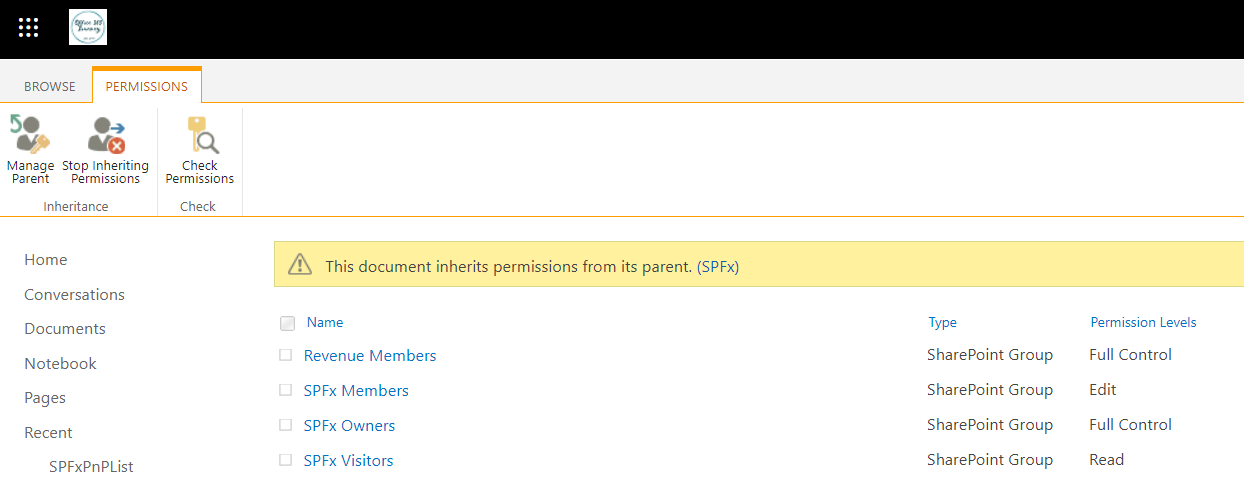Click the warning triangle in yellow banner
Viewport: 1244px width, 479px height.
coord(299,265)
